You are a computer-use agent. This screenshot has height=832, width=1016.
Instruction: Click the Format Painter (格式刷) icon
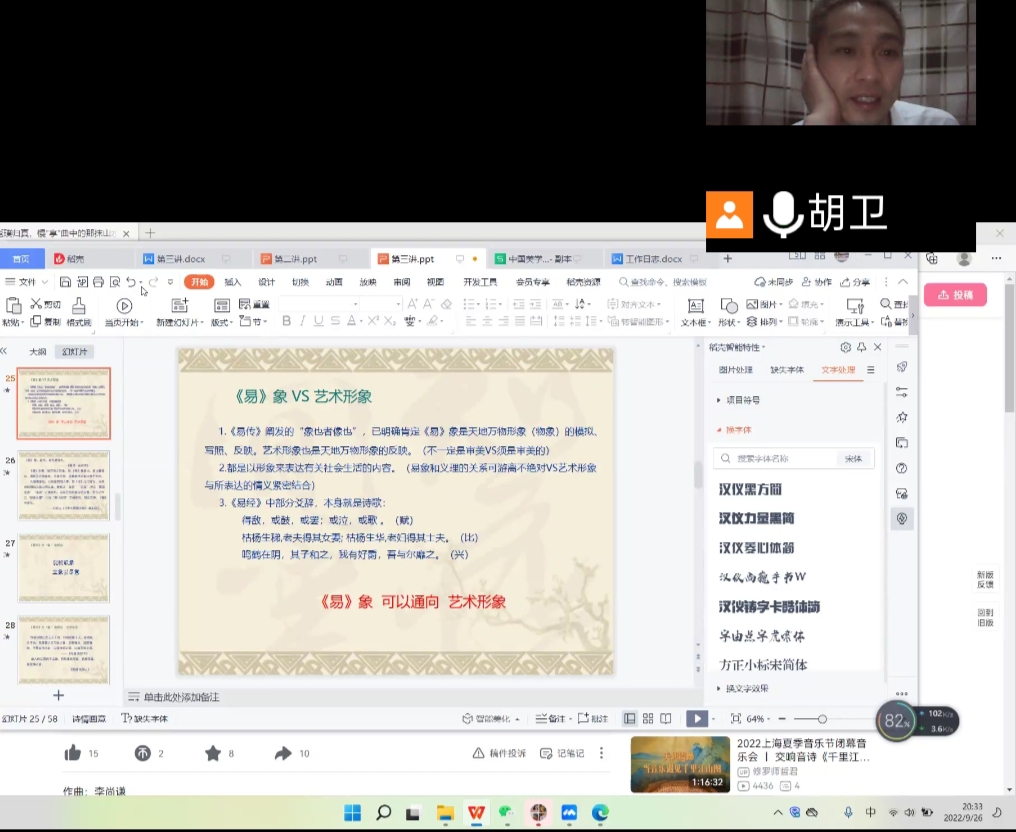(x=79, y=306)
